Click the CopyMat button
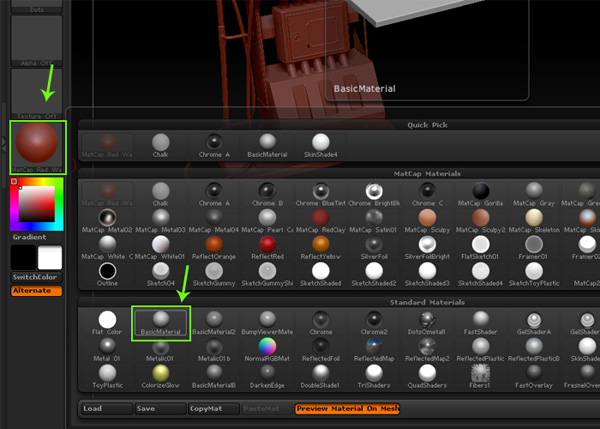Image resolution: width=600 pixels, height=429 pixels. point(212,408)
